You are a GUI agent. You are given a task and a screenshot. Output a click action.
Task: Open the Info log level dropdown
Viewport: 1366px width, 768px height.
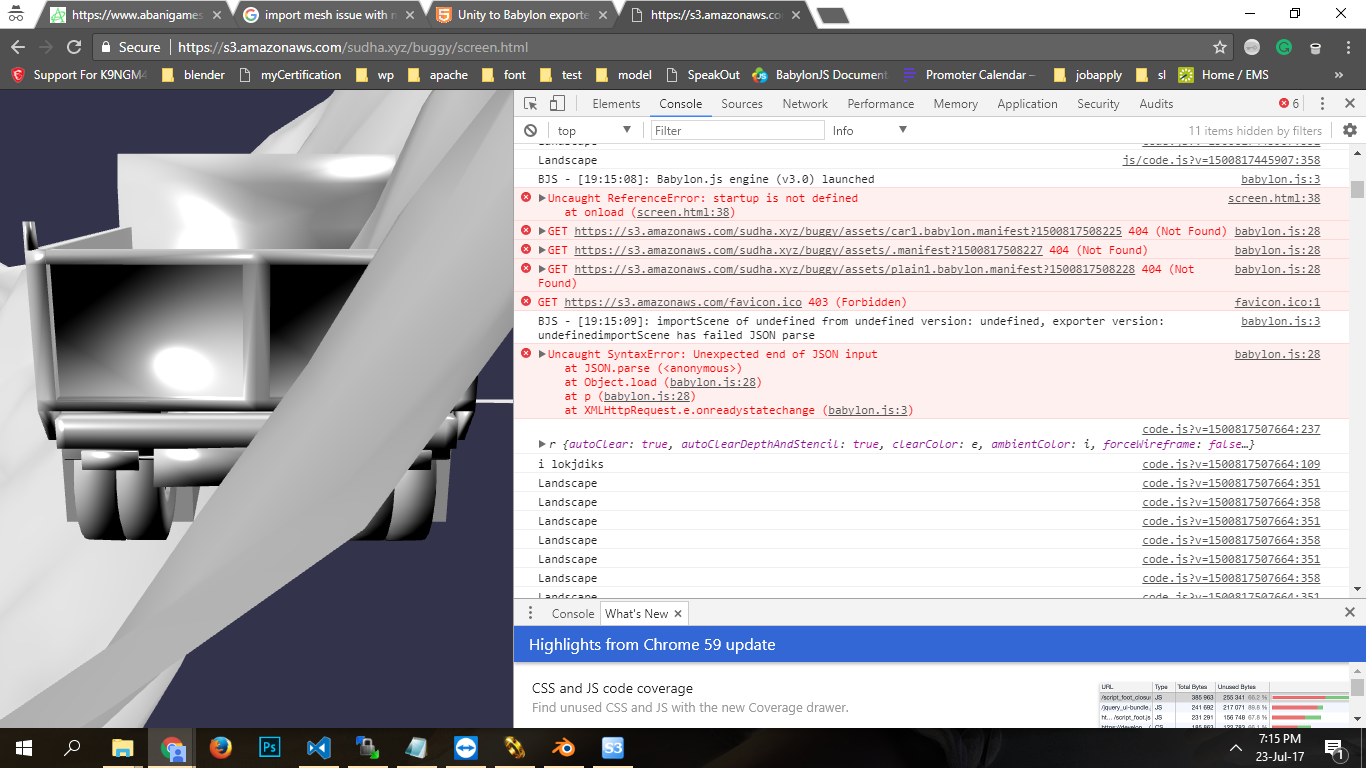(x=868, y=130)
